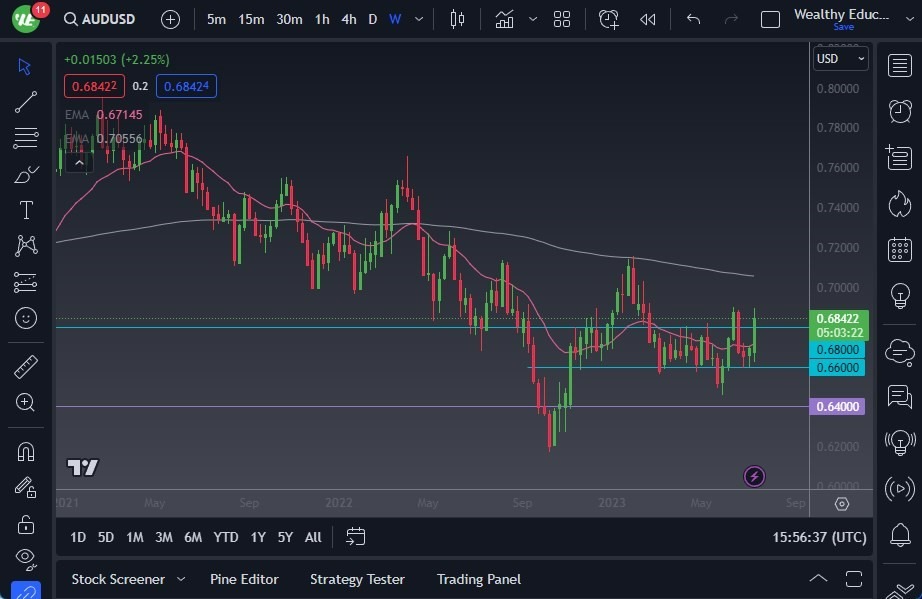Expand the timeframe dropdown next to W
The height and width of the screenshot is (599, 922).
(417, 18)
